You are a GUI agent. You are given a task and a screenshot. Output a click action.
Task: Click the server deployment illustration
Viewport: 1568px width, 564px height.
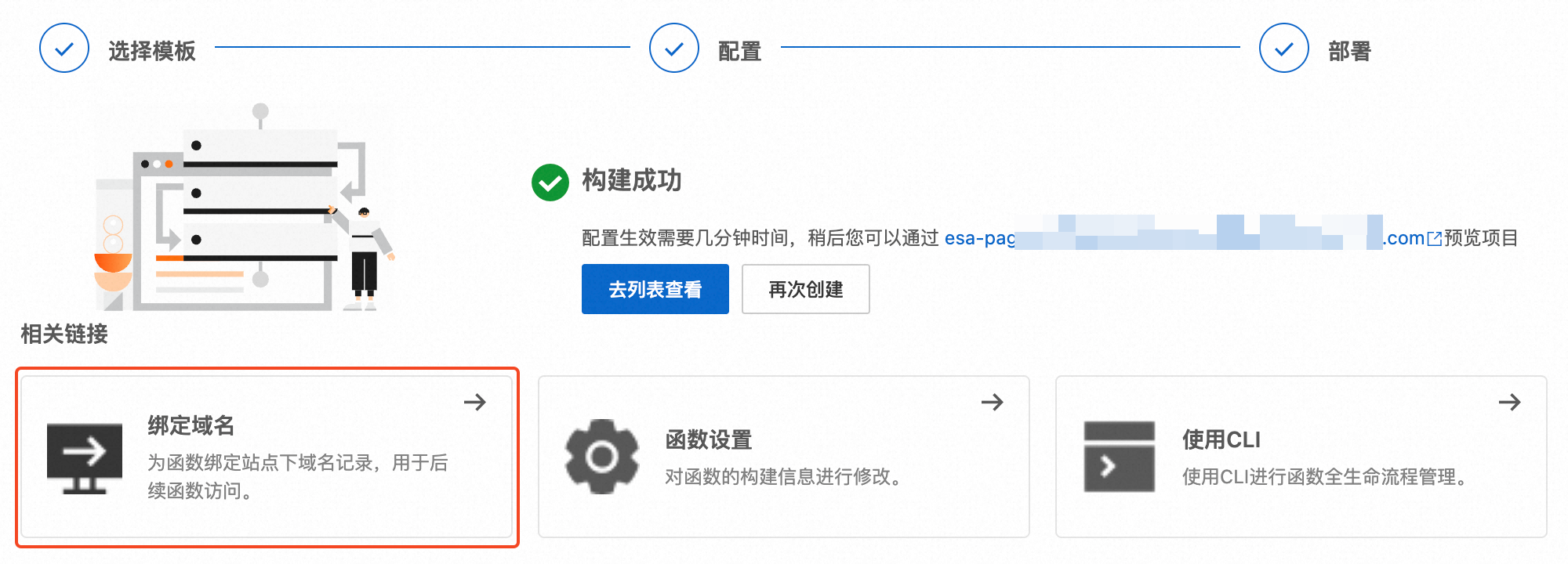coord(245,208)
